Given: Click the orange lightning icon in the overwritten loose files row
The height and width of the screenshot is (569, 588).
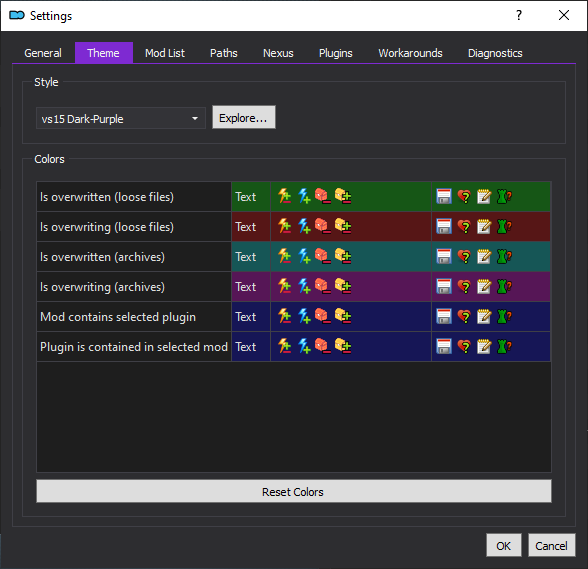Looking at the screenshot, I should pos(285,196).
